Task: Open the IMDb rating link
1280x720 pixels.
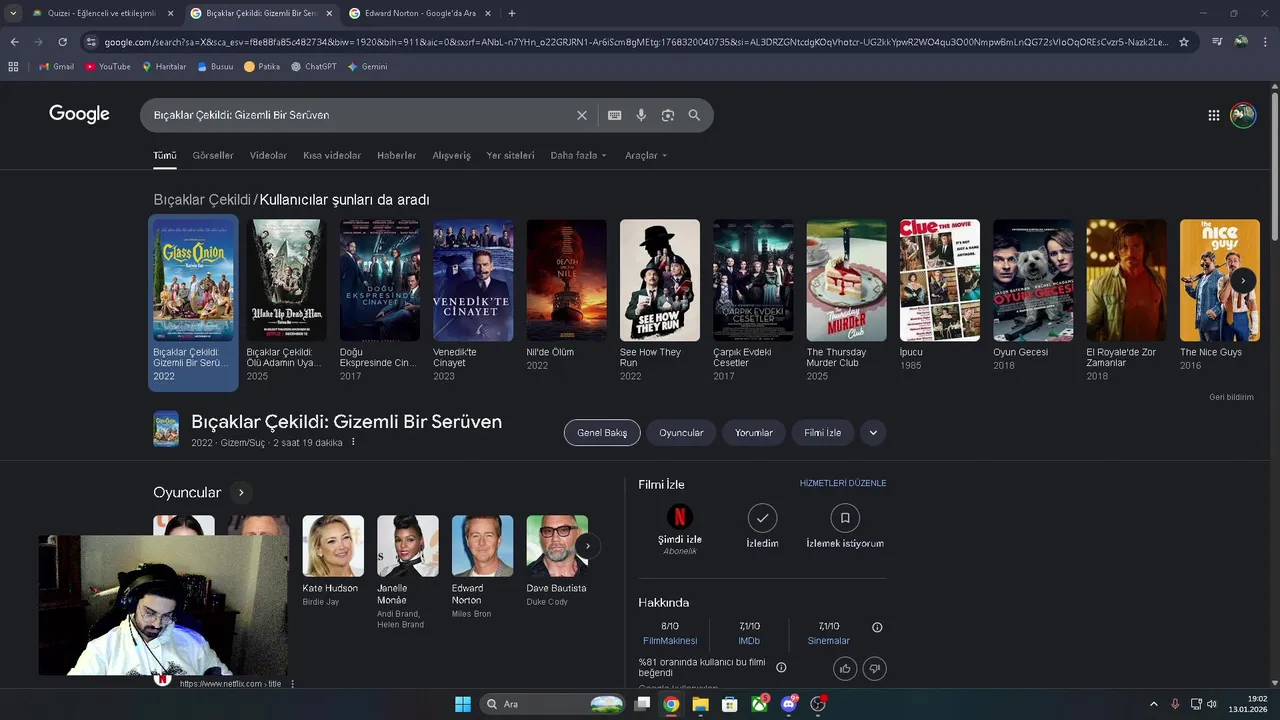Action: pyautogui.click(x=749, y=641)
